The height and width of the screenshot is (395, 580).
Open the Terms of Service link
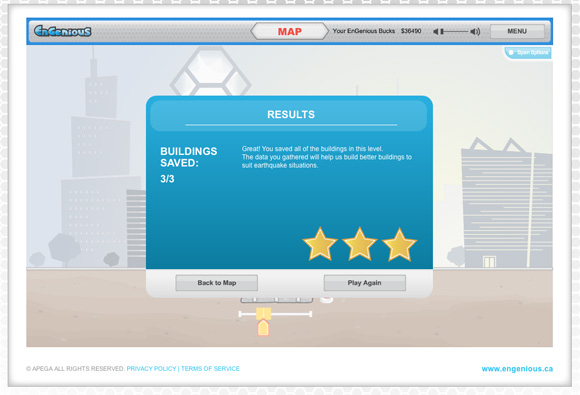(x=210, y=369)
